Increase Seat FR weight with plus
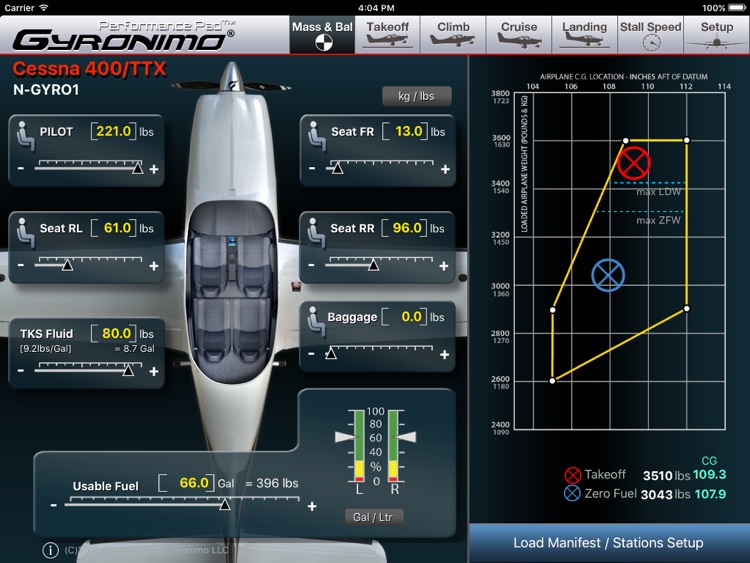This screenshot has width=750, height=563. [x=445, y=169]
